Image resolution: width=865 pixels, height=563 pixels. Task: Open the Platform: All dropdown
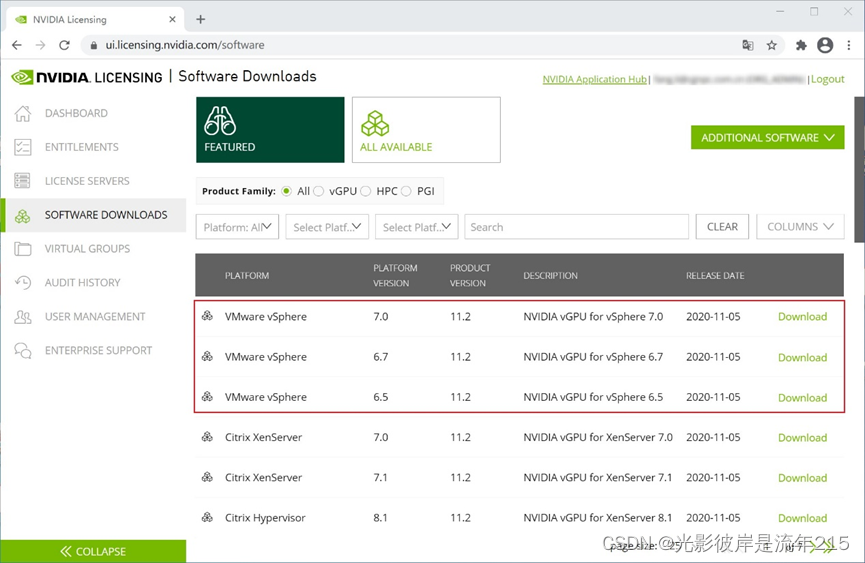coord(237,227)
